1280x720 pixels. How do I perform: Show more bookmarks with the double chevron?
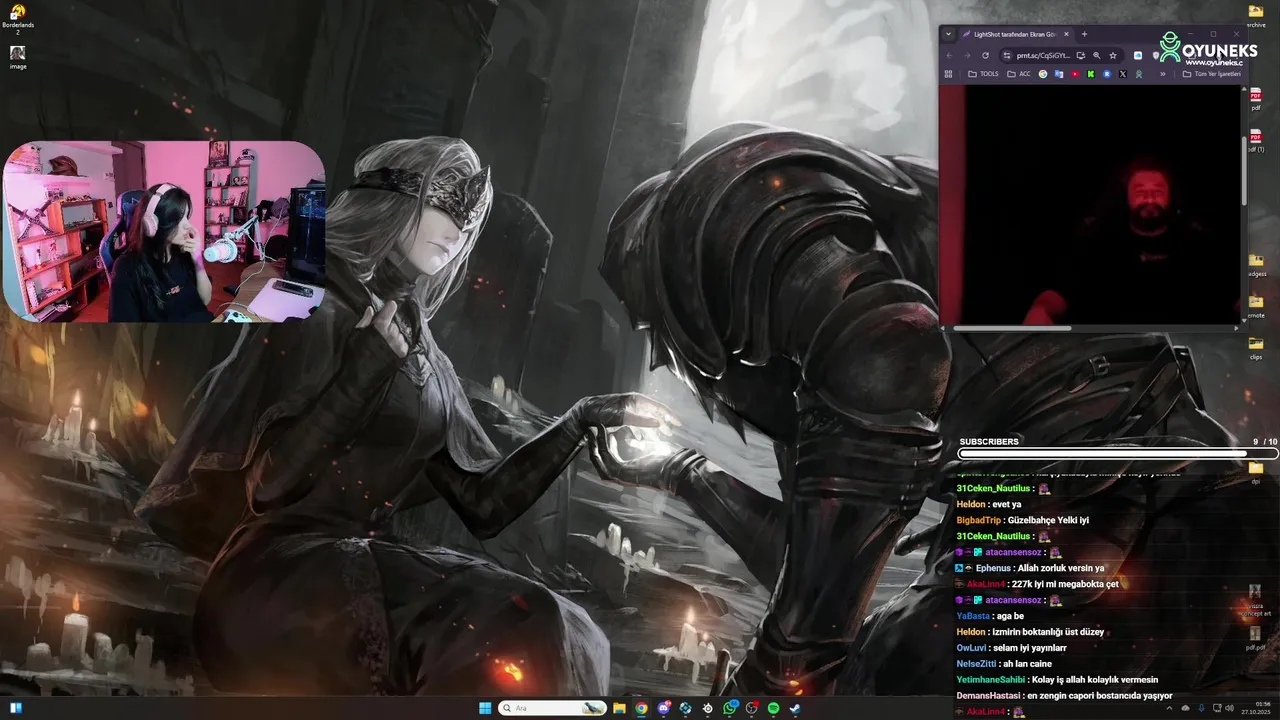(1163, 74)
